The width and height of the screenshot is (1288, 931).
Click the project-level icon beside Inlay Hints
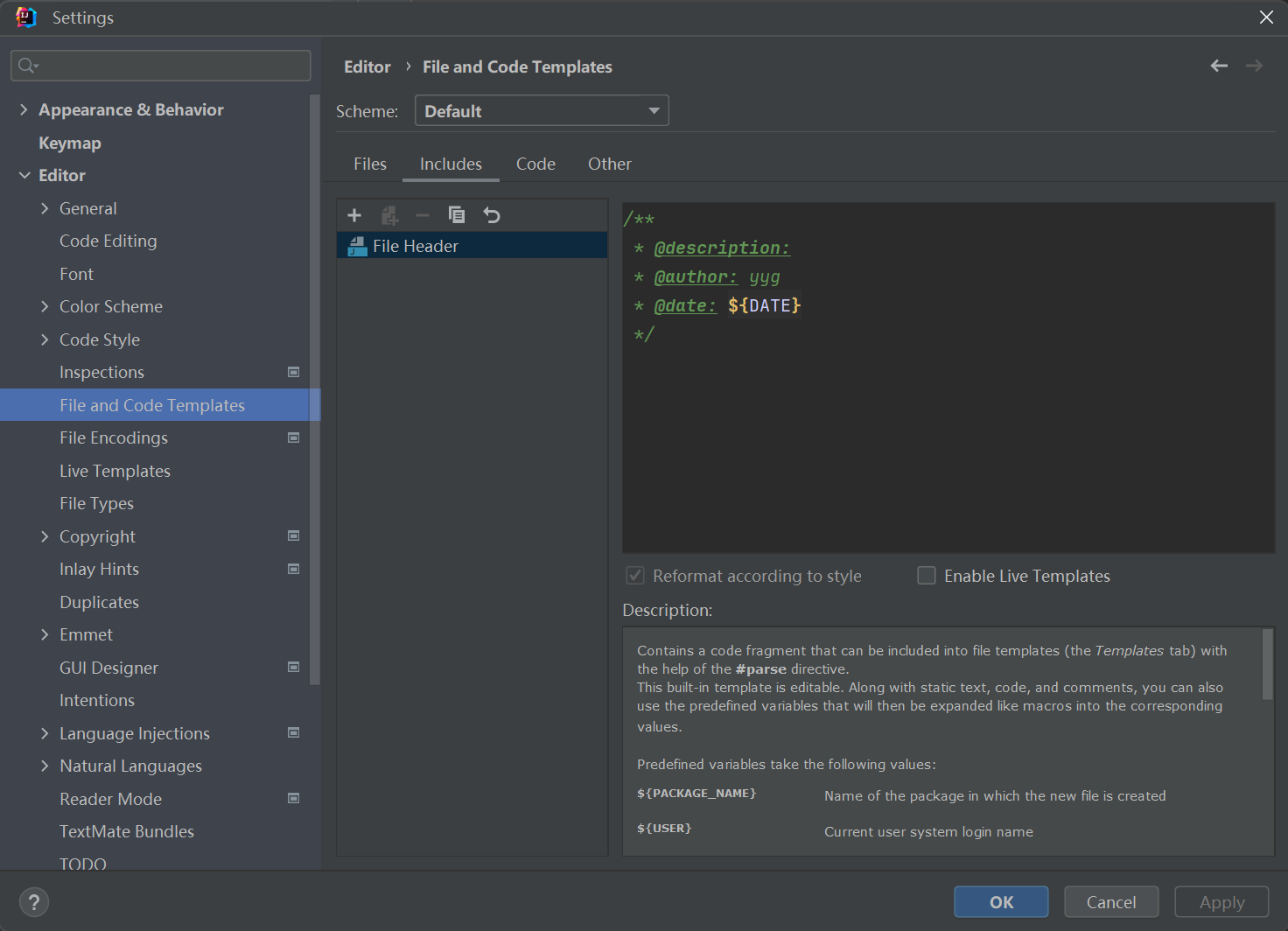(294, 569)
